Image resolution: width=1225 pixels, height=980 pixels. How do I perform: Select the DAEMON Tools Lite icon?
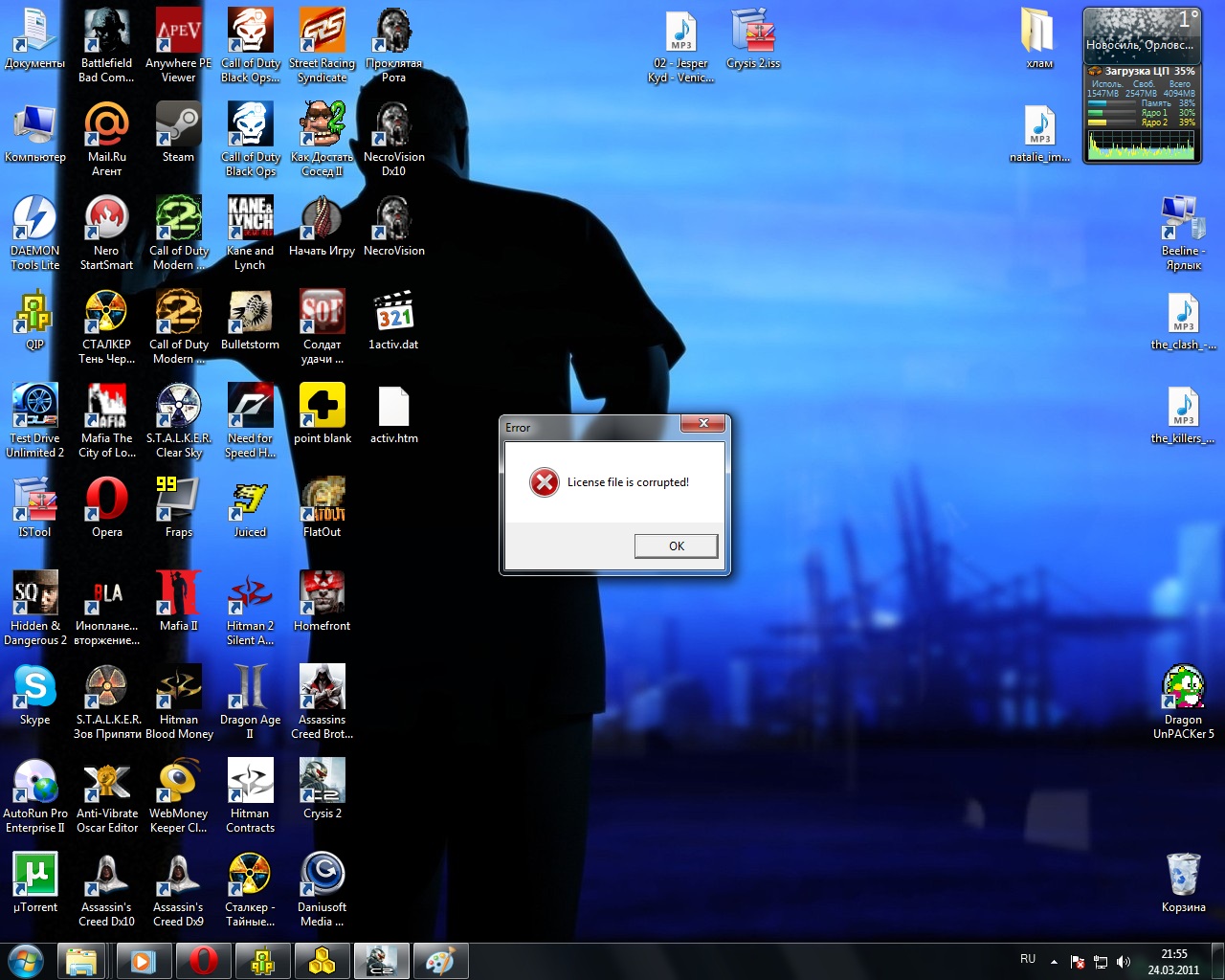[34, 233]
